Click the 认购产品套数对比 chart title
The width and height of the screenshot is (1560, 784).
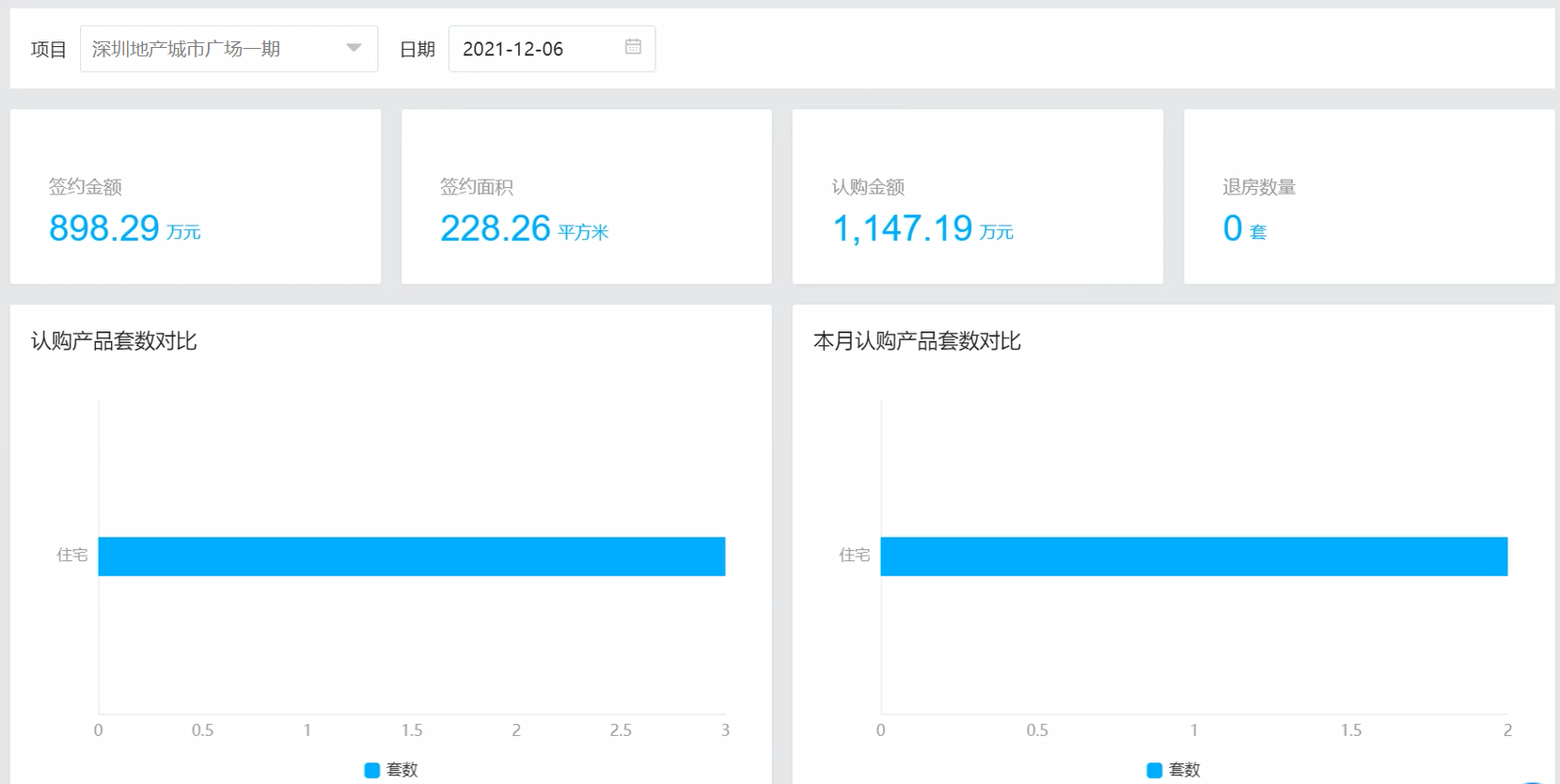point(114,341)
